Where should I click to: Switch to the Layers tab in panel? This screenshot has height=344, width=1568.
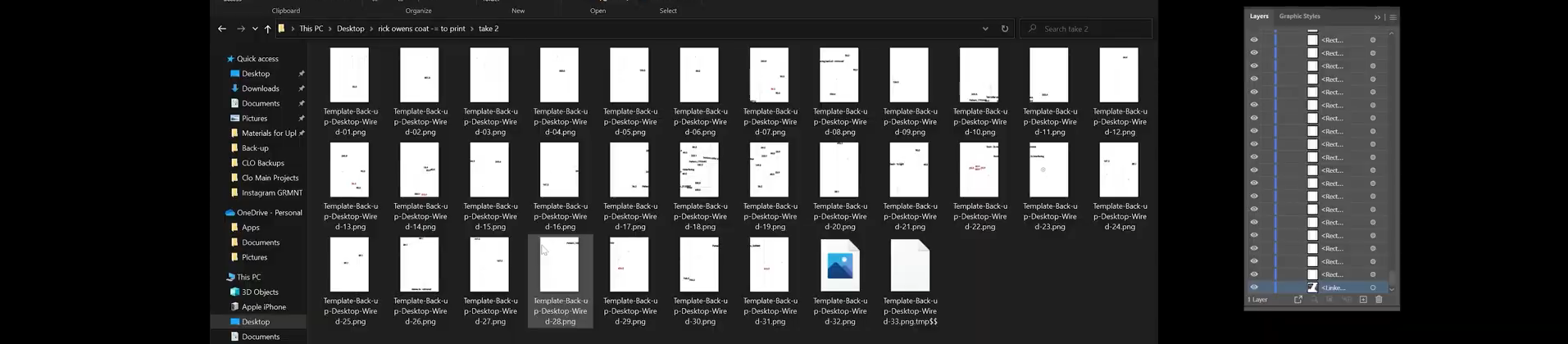click(1259, 16)
